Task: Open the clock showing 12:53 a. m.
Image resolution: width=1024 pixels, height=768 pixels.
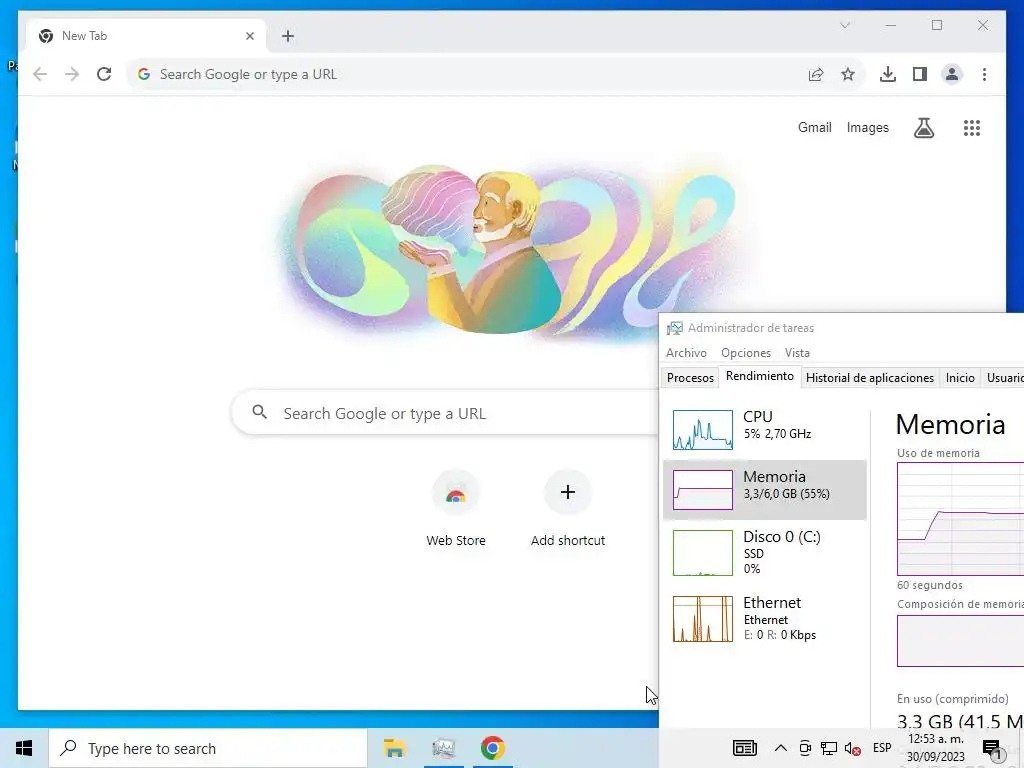Action: 936,748
